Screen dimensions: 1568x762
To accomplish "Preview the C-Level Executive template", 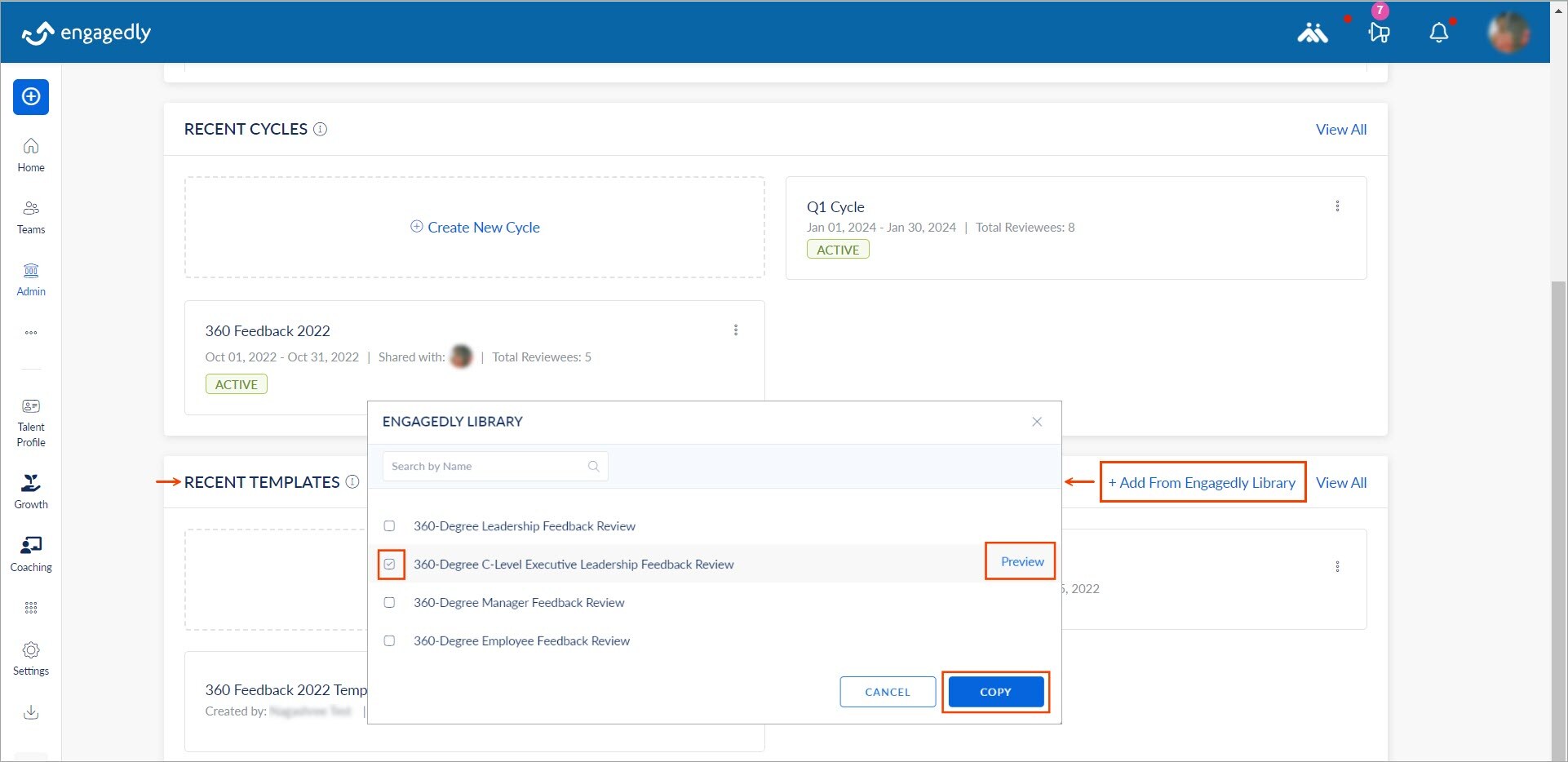I will point(1022,562).
